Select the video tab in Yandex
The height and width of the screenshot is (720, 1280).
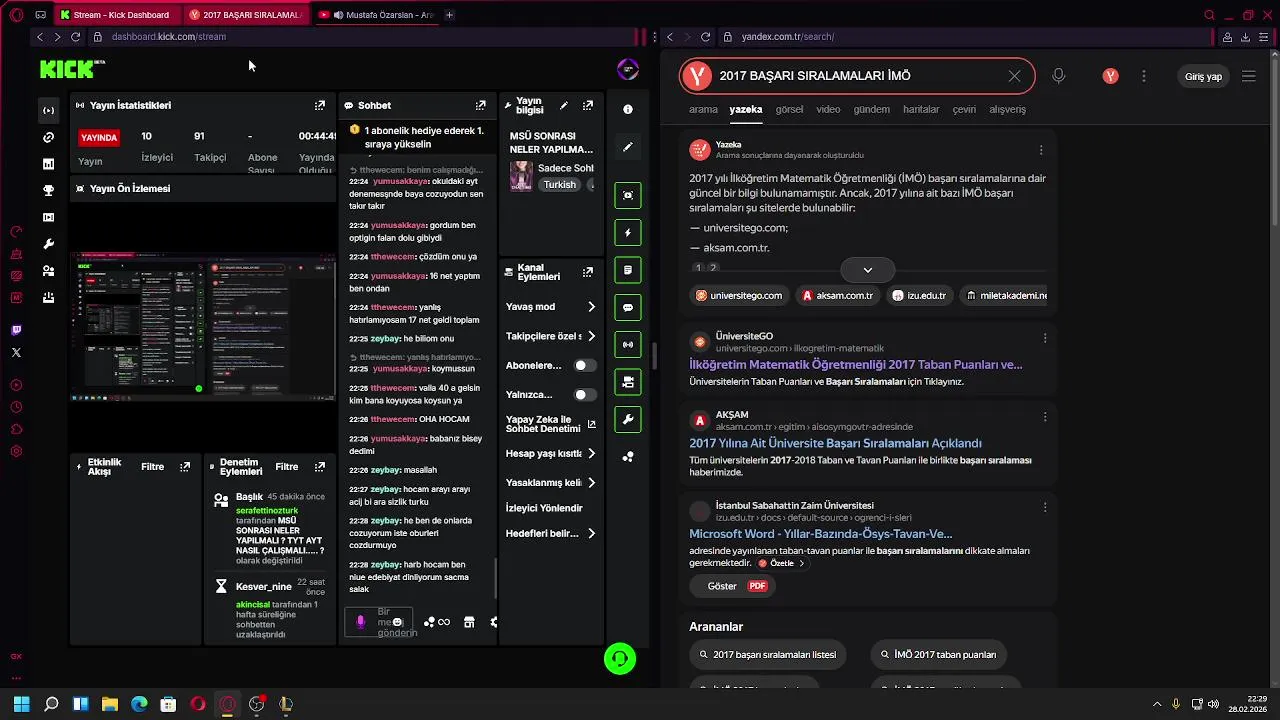(828, 109)
